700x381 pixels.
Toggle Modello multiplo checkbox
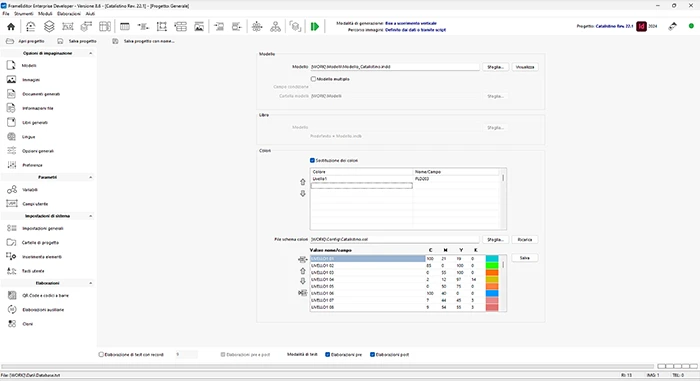click(x=313, y=79)
